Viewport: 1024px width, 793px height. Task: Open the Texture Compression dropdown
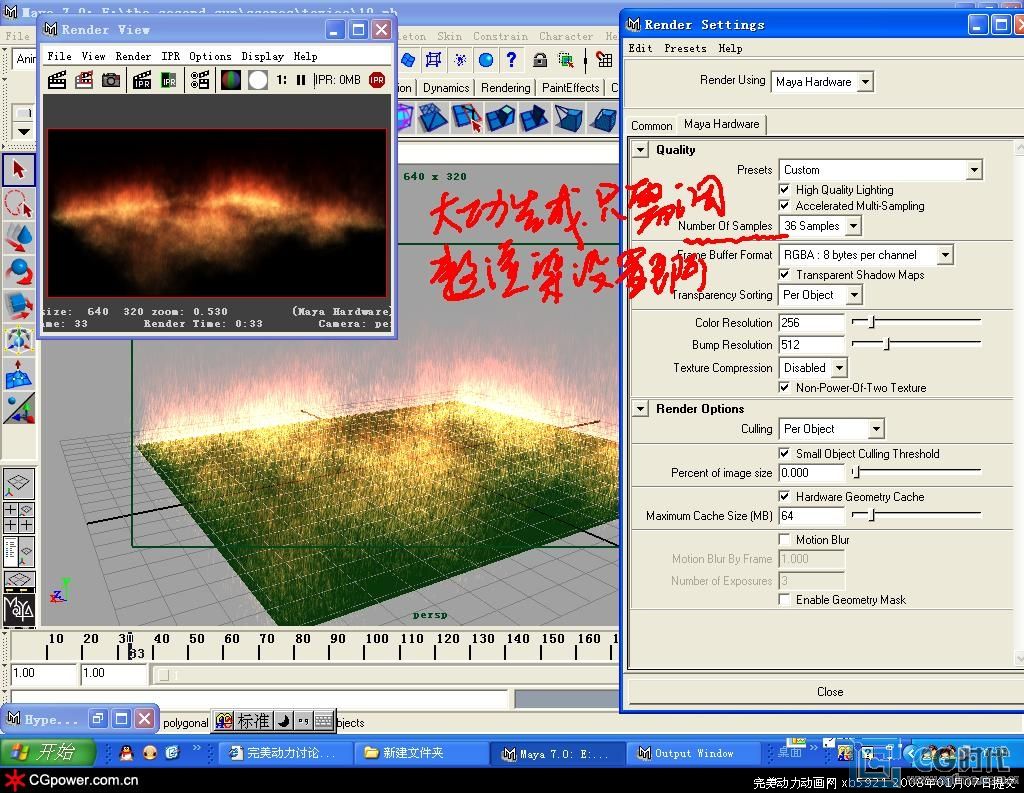click(813, 368)
